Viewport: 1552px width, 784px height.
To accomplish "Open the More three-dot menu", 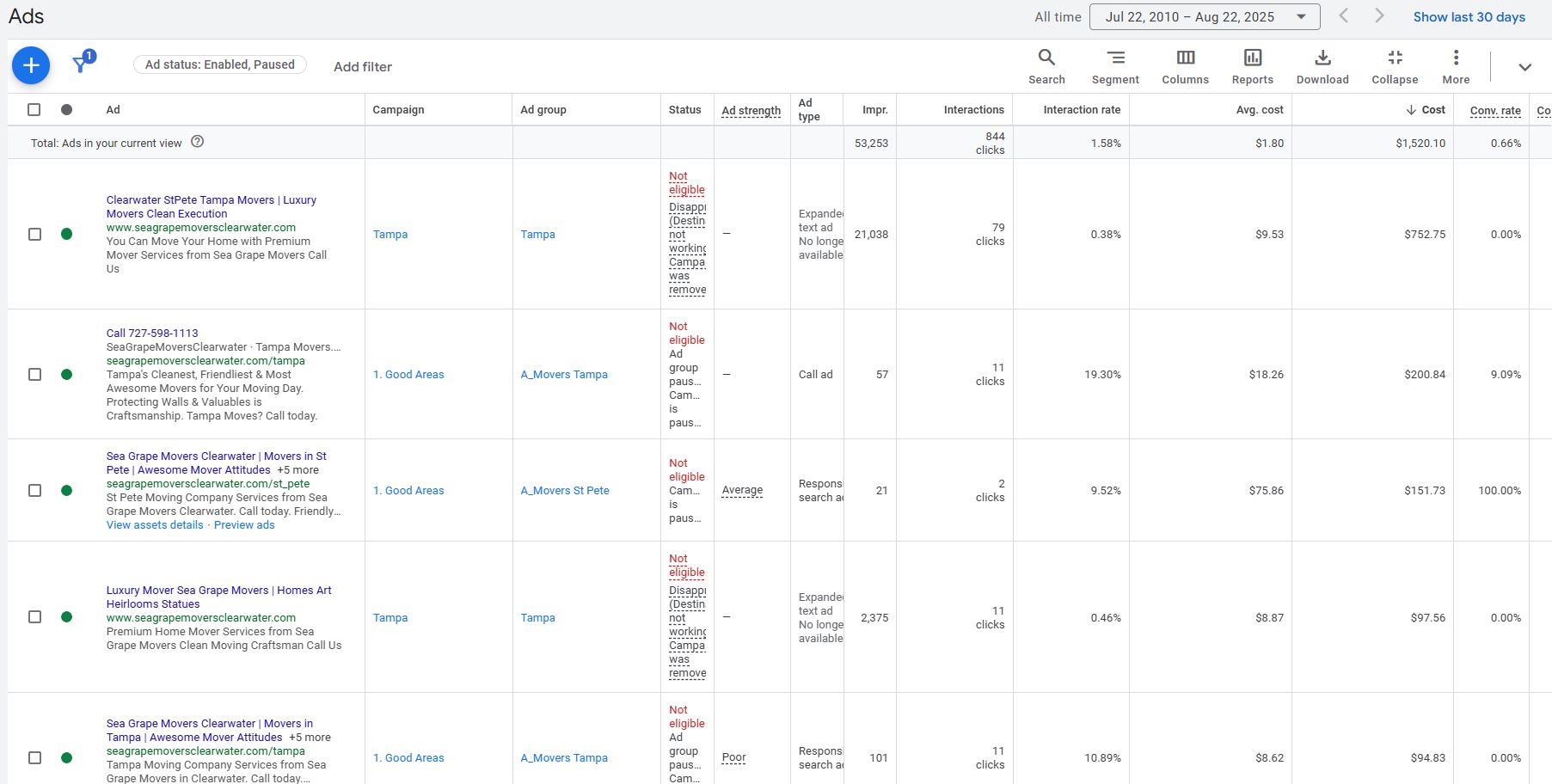I will (x=1456, y=66).
